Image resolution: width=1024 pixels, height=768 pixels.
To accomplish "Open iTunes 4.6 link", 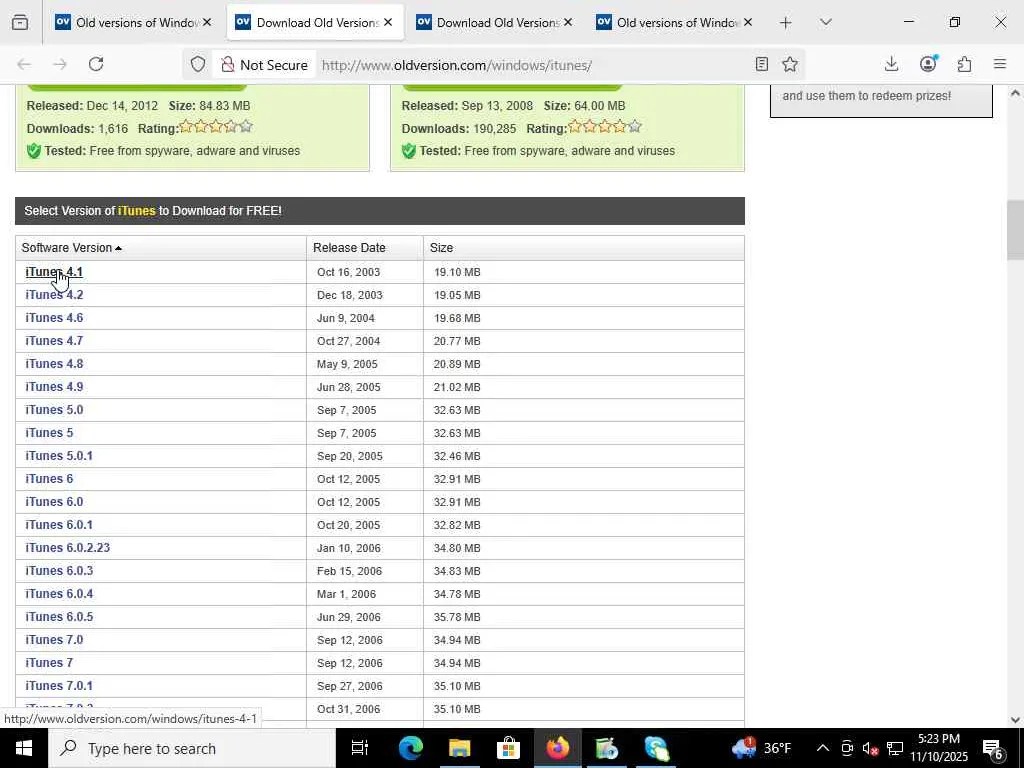I will coord(54,317).
